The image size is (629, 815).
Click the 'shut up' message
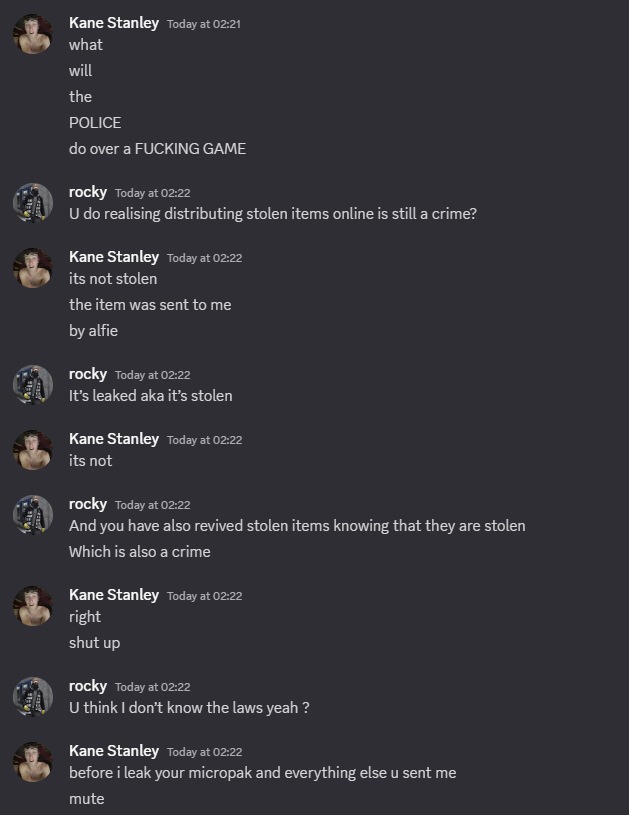94,643
